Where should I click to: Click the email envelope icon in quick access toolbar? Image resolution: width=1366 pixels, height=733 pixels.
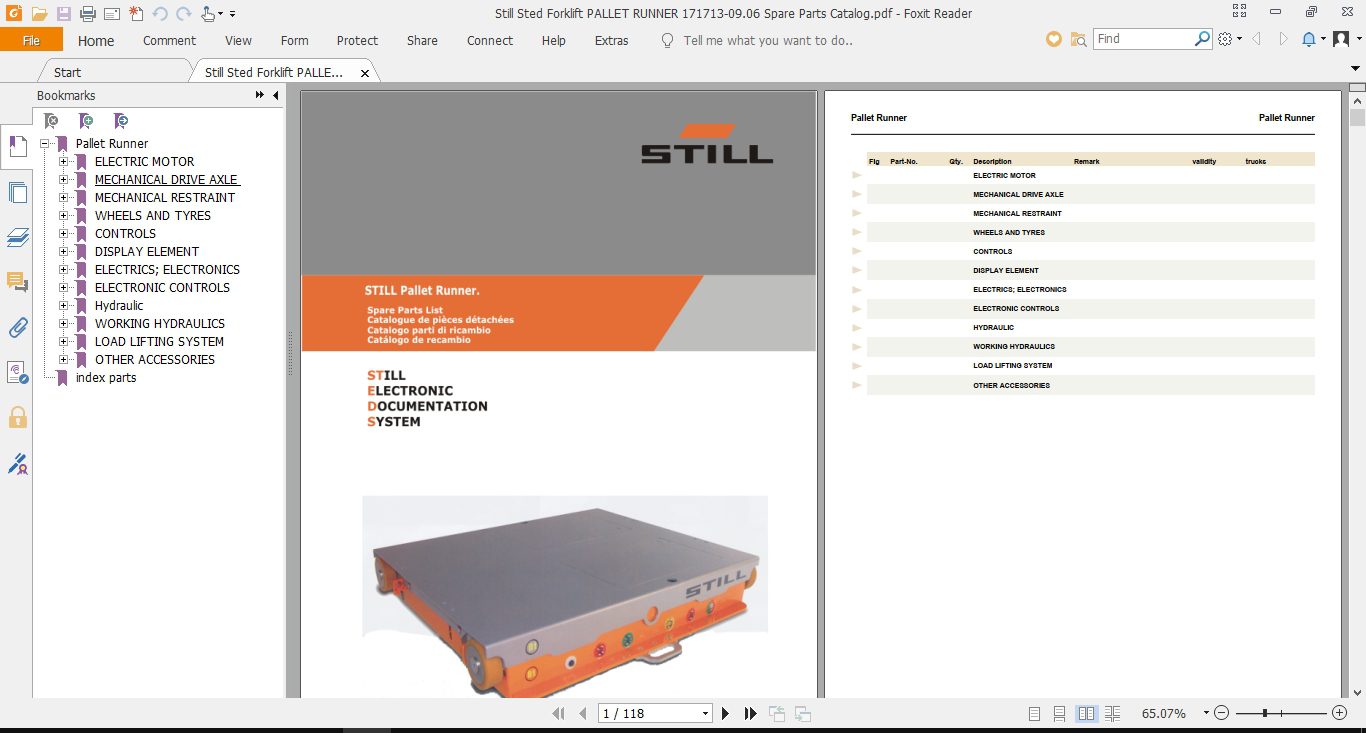[112, 14]
